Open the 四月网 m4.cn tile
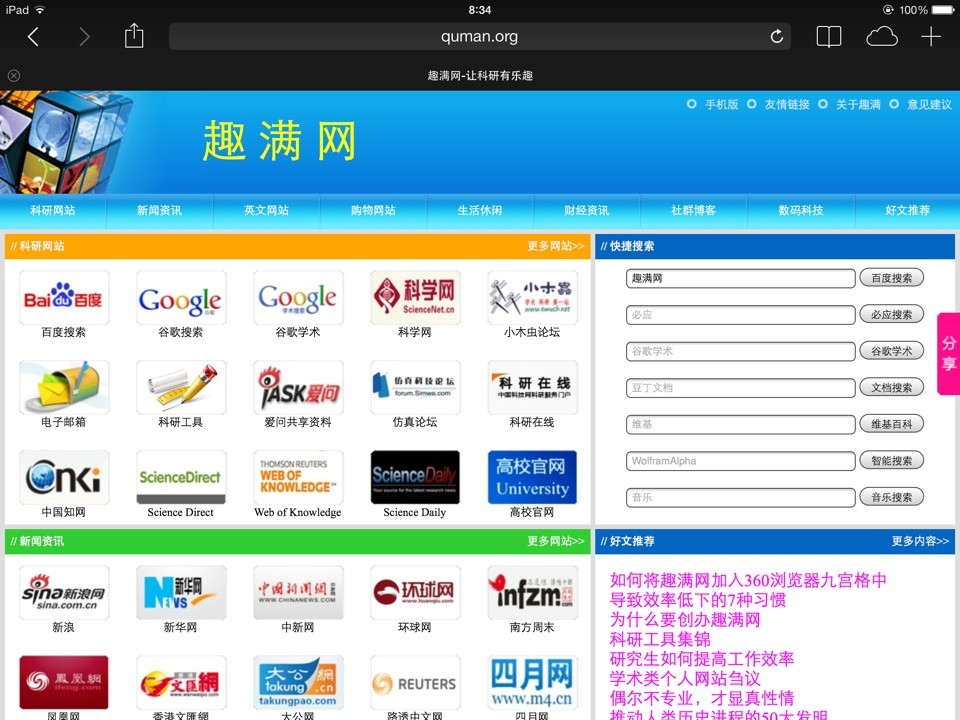Screen dimensions: 960x720 (532, 683)
